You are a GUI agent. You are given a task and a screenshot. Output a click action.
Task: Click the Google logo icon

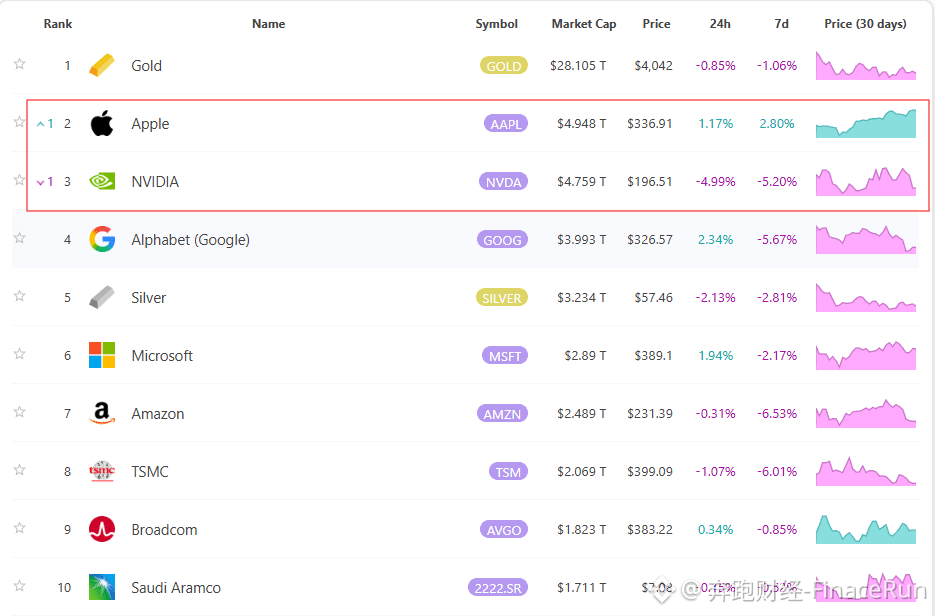pos(102,239)
